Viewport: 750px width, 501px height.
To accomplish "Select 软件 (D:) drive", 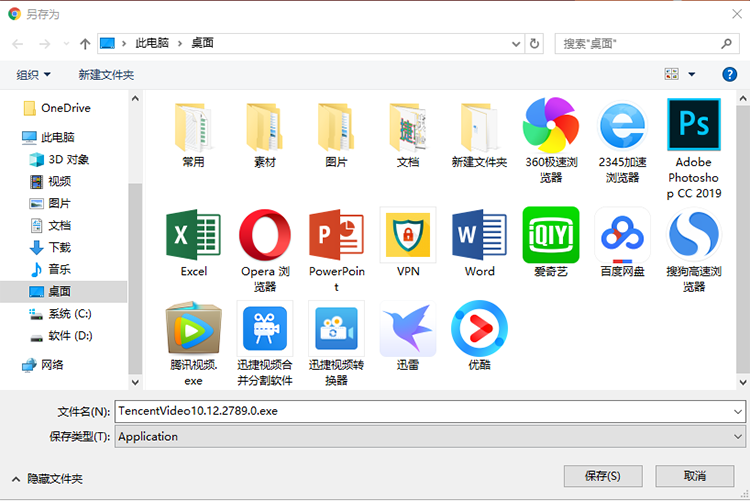I will [x=61, y=336].
